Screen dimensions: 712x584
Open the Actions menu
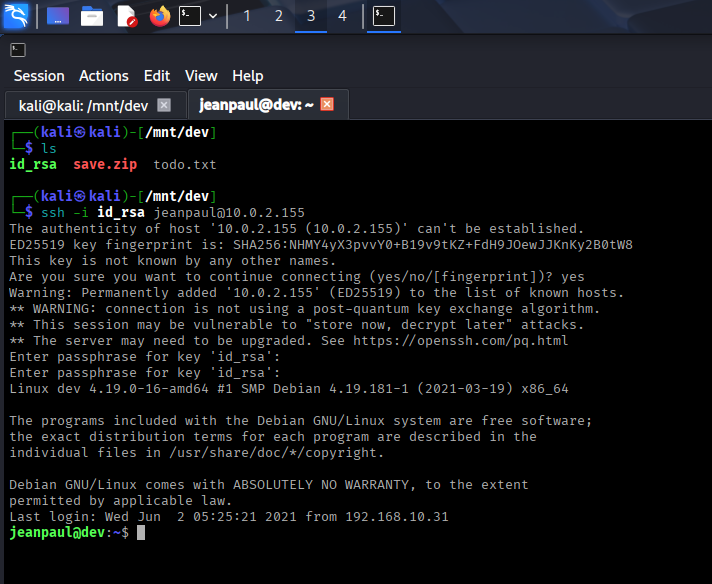coord(104,76)
